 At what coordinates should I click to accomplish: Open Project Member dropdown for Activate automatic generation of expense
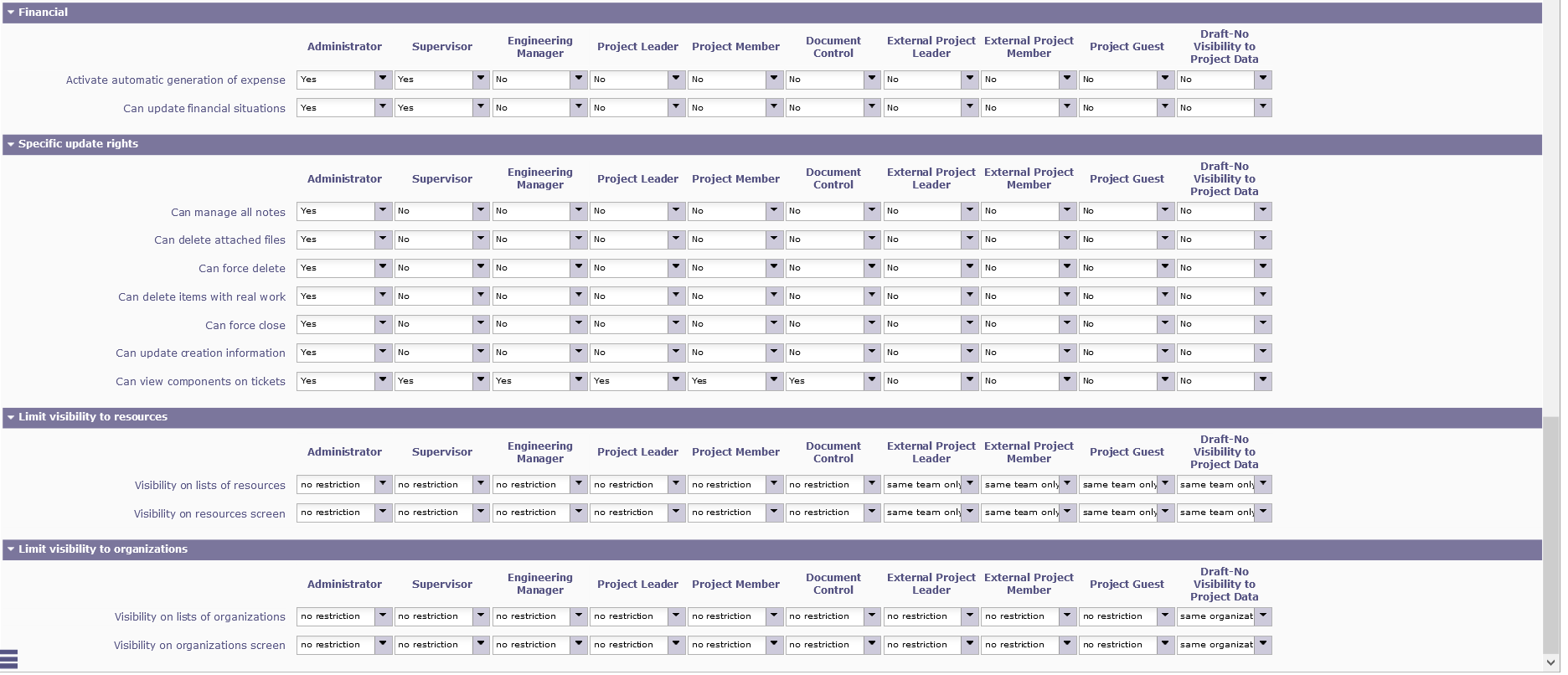click(x=774, y=80)
